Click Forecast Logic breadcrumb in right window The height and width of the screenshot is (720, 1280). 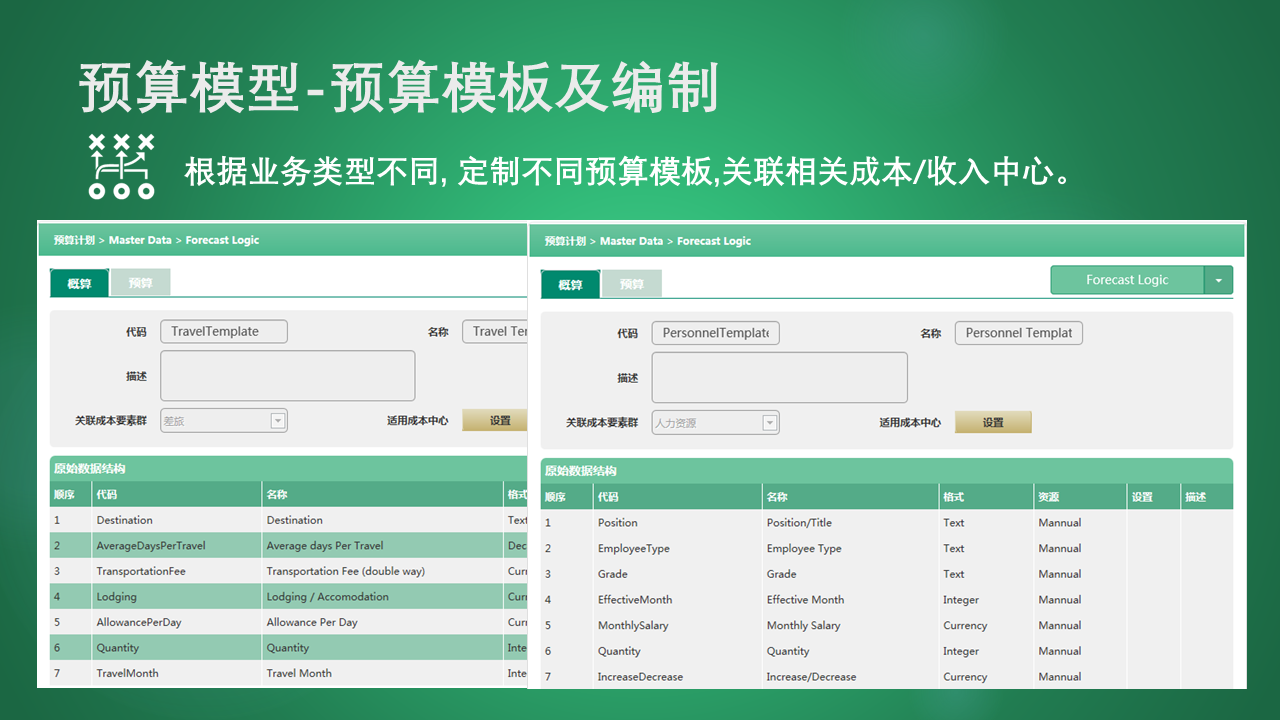[x=714, y=241]
